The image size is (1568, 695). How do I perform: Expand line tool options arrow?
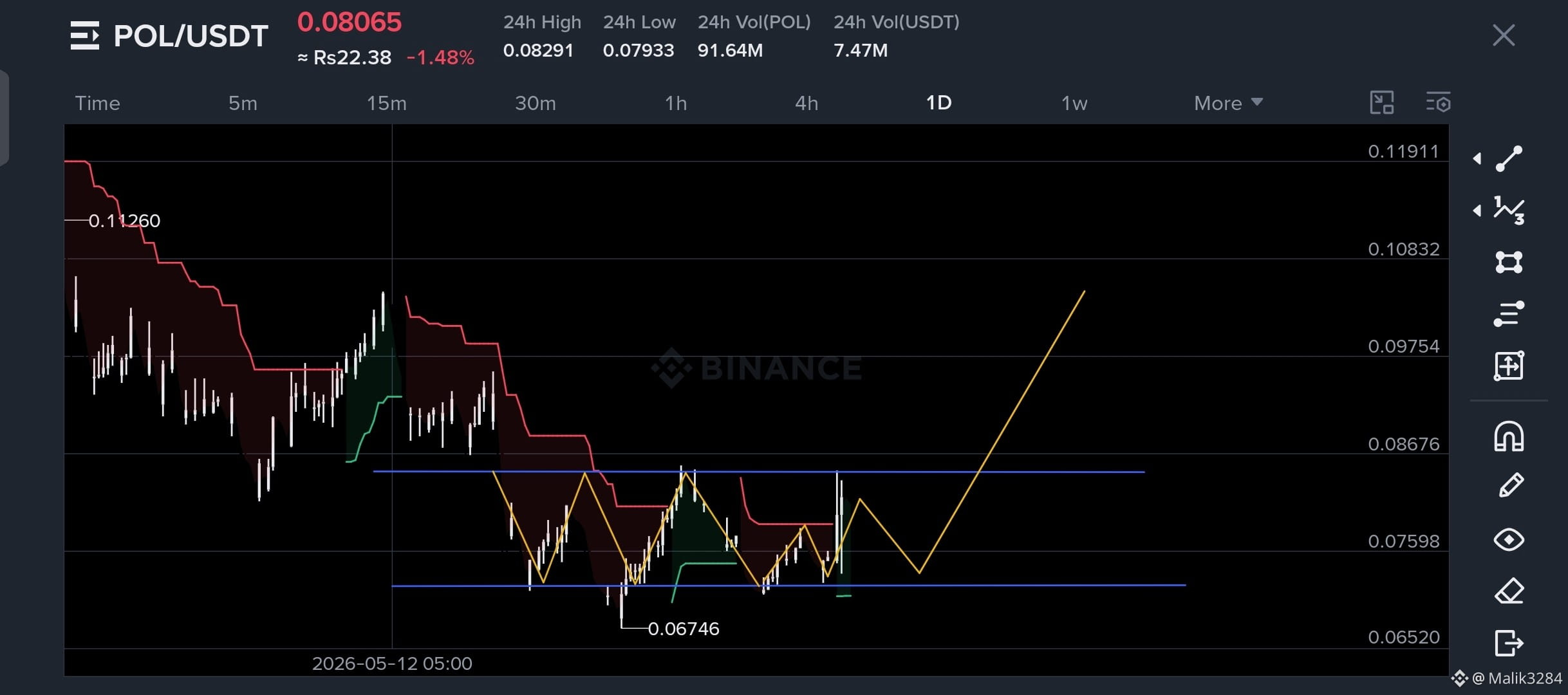point(1477,158)
